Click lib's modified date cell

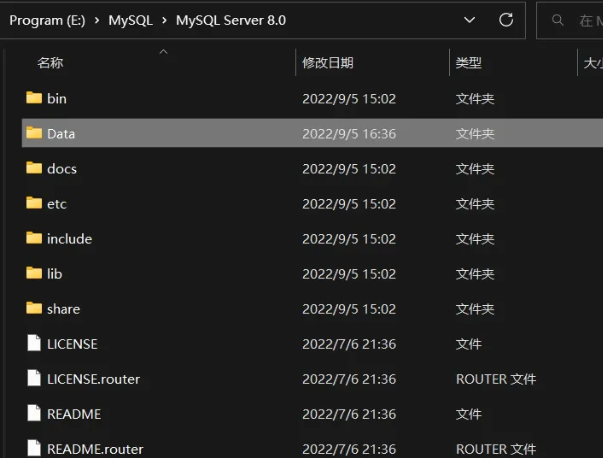(349, 274)
